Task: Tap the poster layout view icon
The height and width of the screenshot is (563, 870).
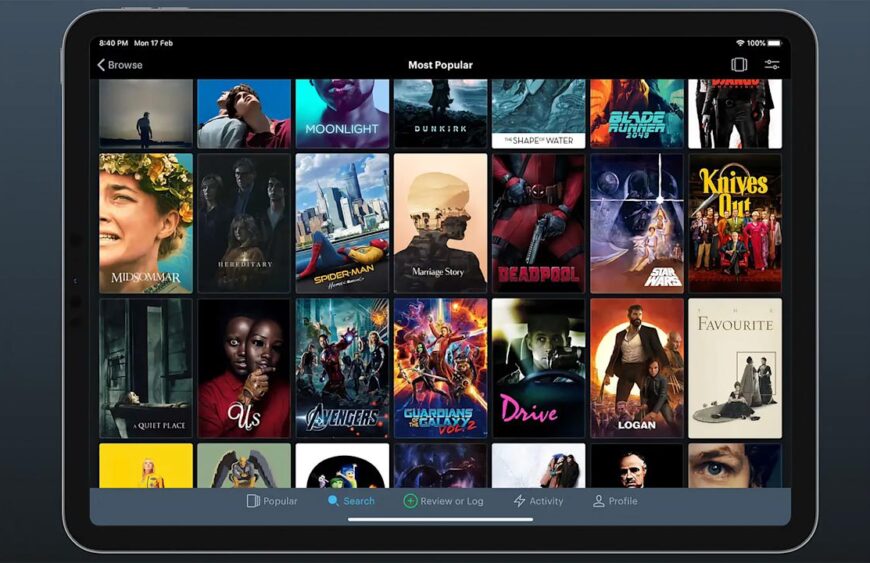Action: pyautogui.click(x=739, y=64)
